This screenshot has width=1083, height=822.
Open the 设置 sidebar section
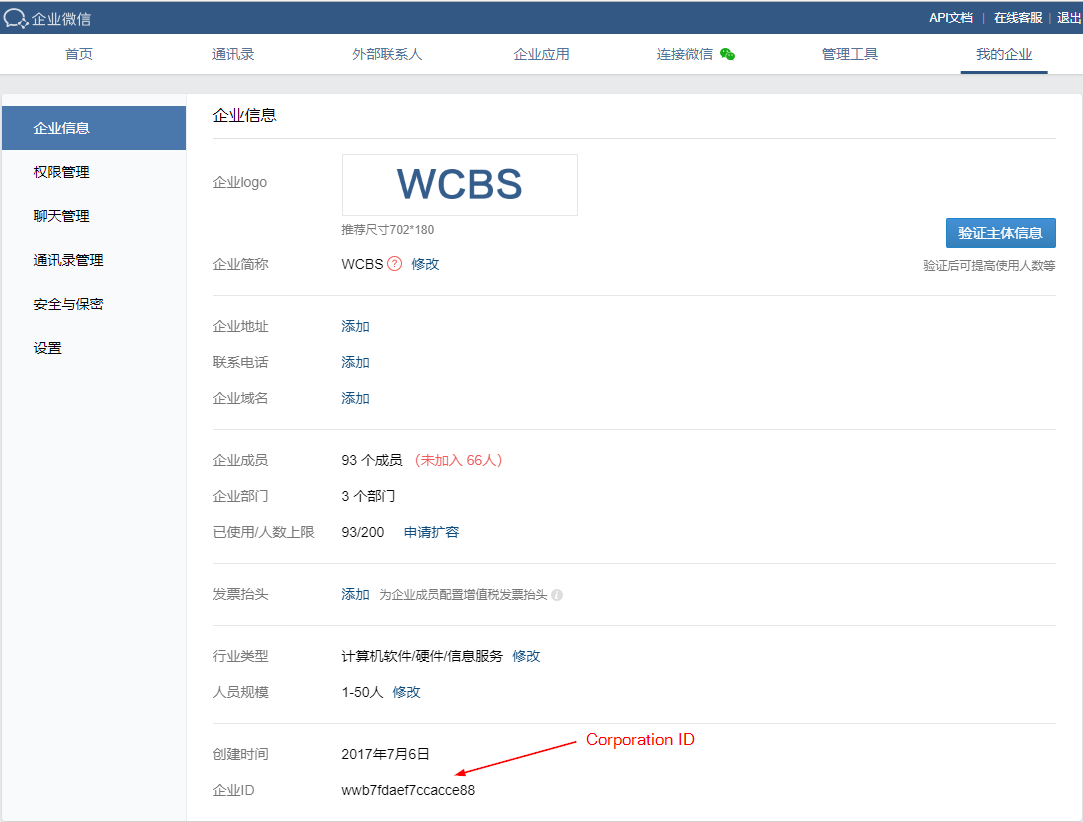47,347
